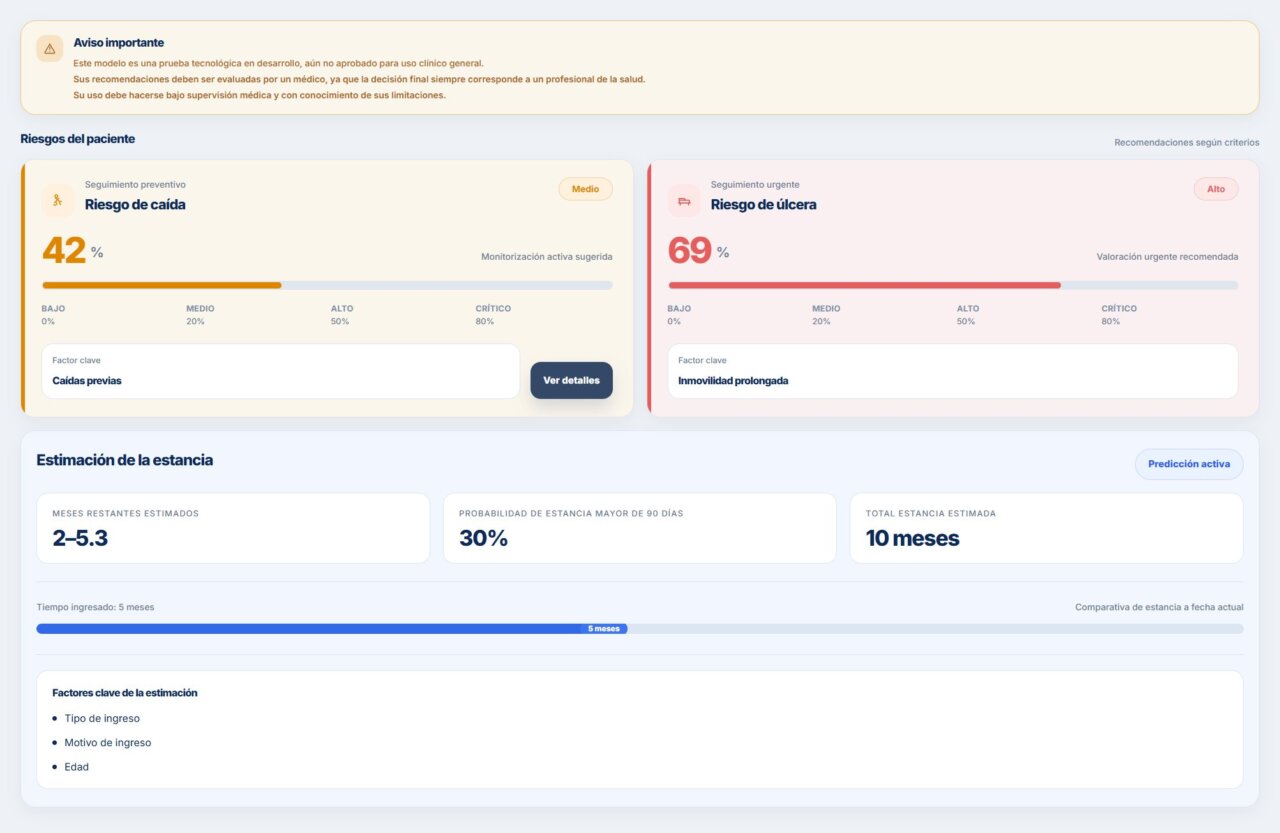Click the fall risk 42% progress bar
1280x833 pixels.
(x=327, y=285)
